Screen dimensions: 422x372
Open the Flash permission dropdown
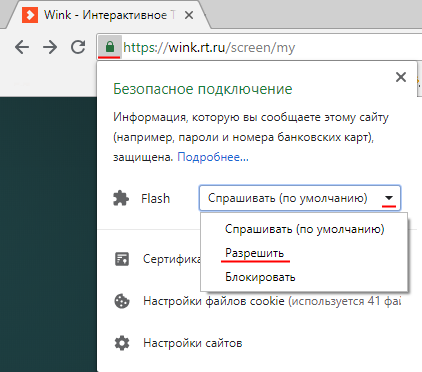tap(300, 198)
